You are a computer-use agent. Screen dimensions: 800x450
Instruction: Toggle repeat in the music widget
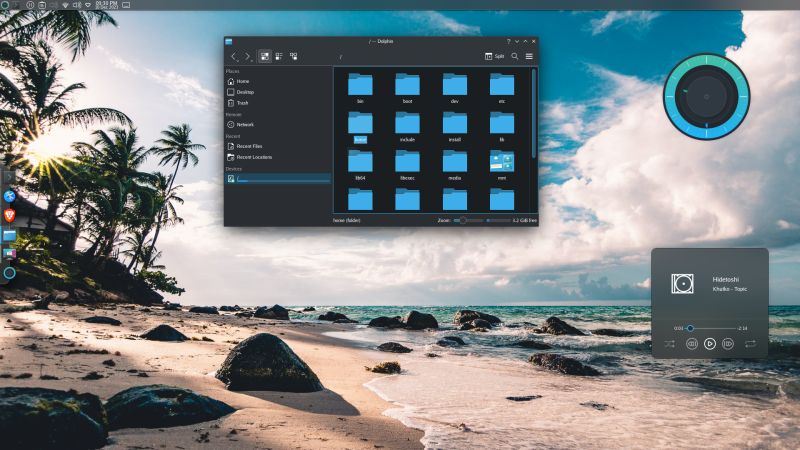[x=750, y=343]
